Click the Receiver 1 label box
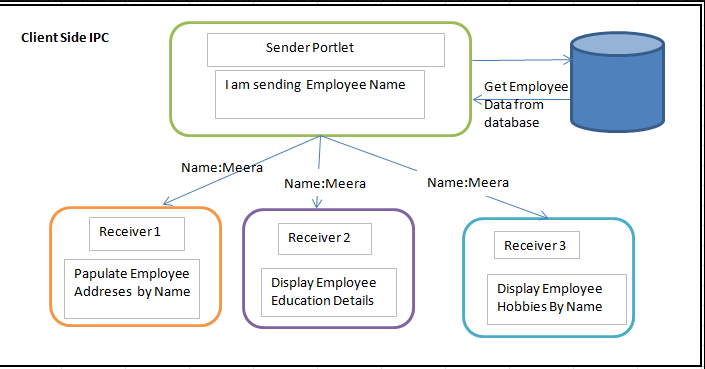Image resolution: width=705 pixels, height=369 pixels. click(x=137, y=234)
